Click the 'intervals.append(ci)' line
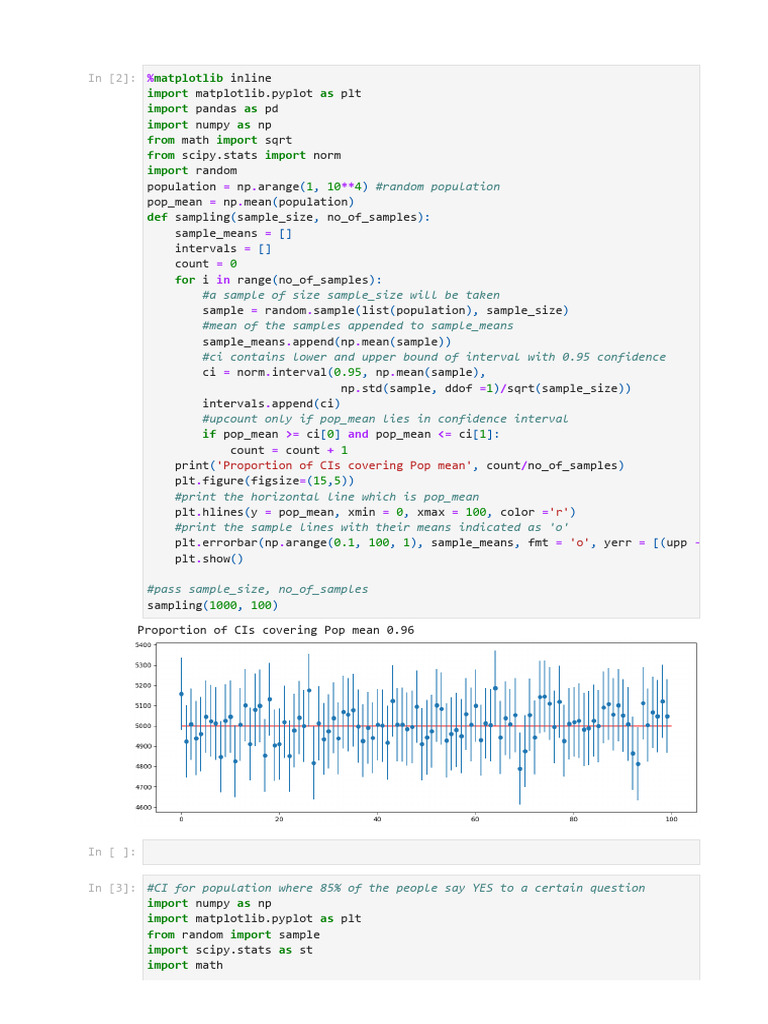This screenshot has height=1024, width=768. tap(271, 404)
